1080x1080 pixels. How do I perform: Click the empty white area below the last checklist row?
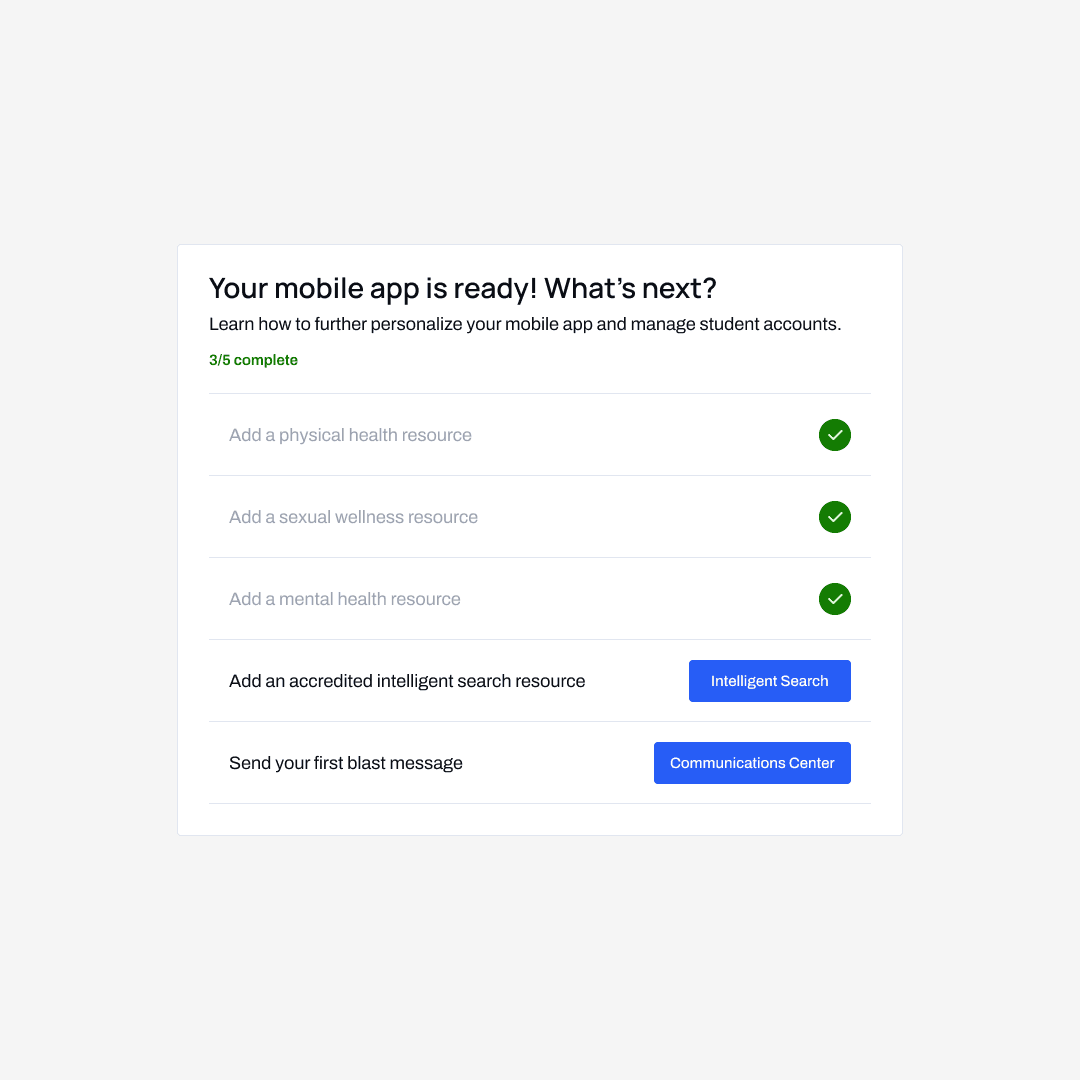point(540,819)
